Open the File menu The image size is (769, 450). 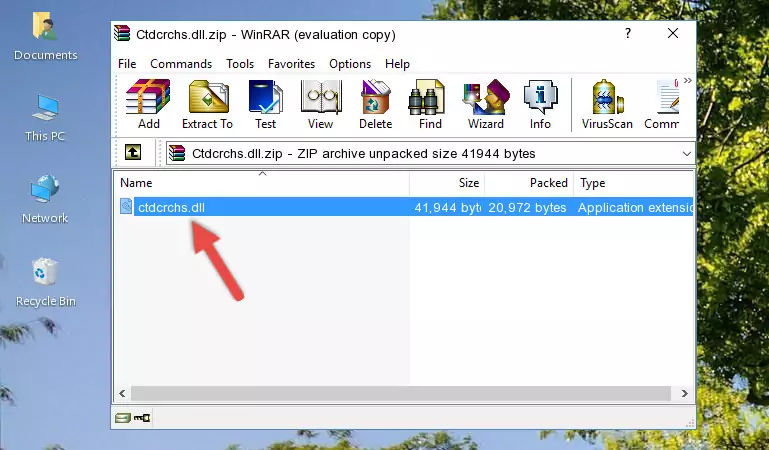127,64
